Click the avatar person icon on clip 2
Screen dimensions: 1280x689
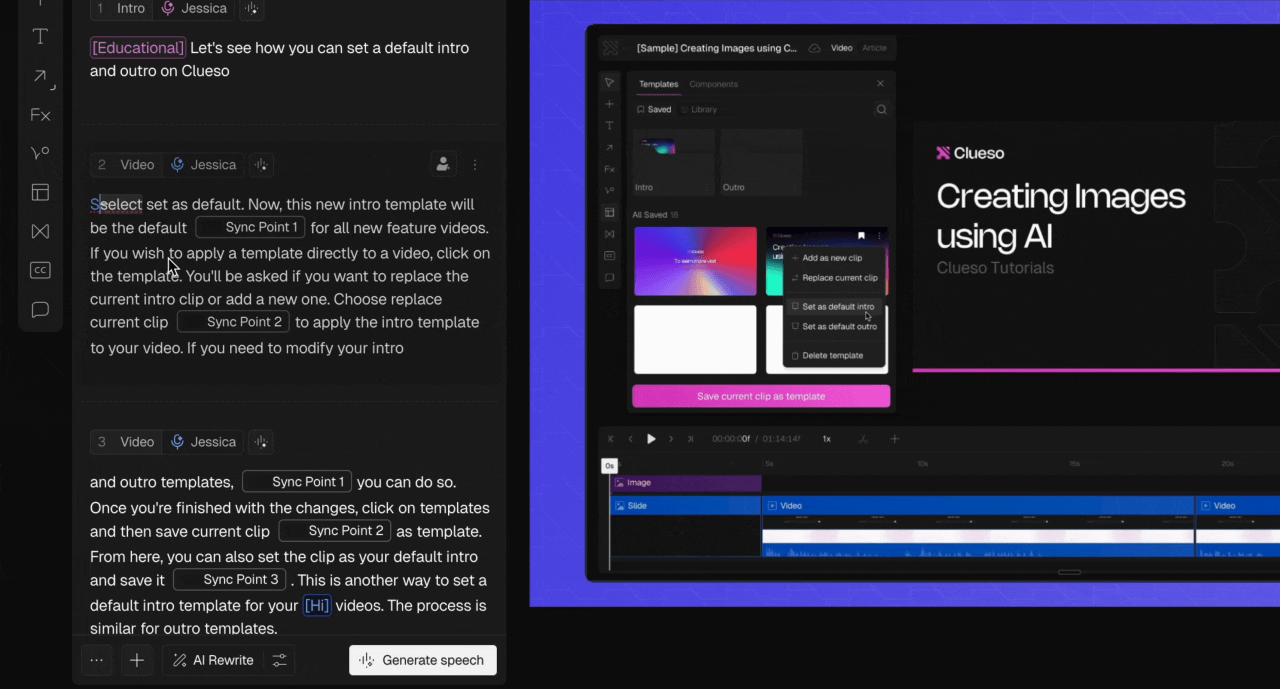(442, 164)
